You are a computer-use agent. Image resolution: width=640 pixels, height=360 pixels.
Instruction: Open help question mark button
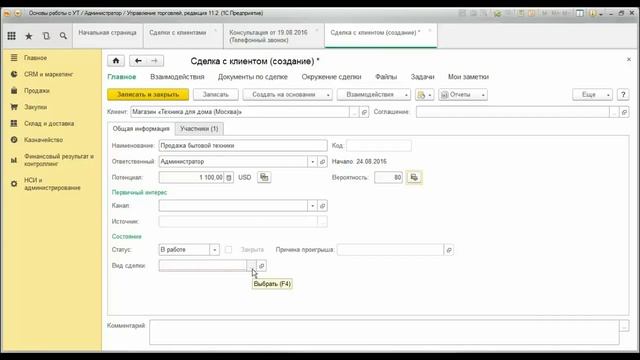point(623,95)
